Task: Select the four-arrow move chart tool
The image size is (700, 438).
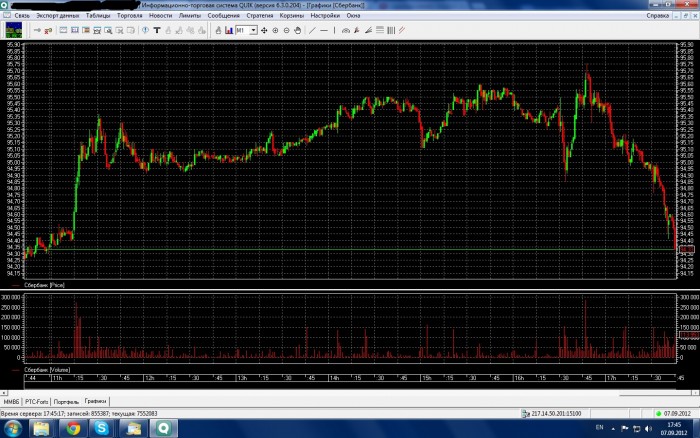Action: [x=264, y=30]
